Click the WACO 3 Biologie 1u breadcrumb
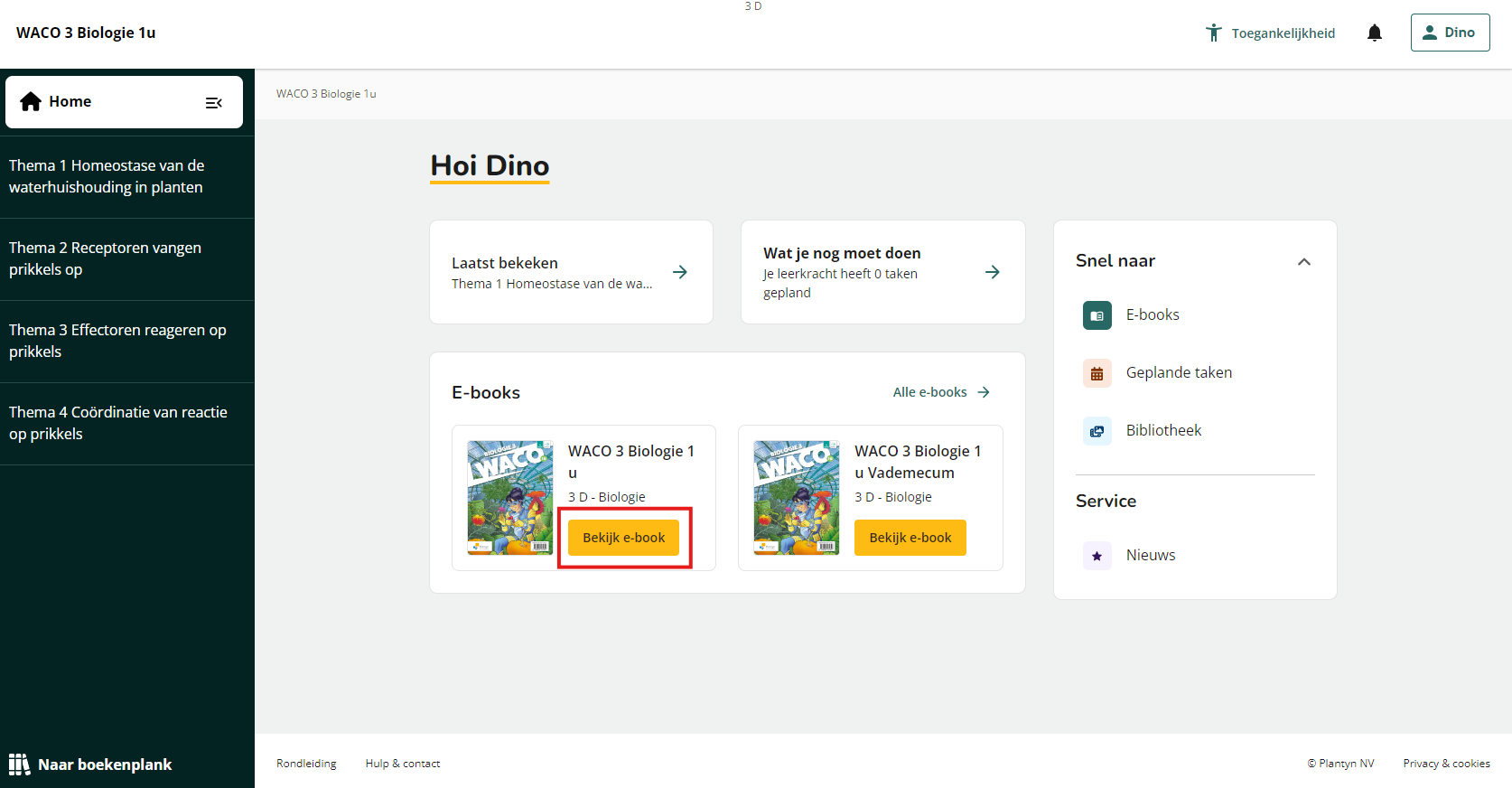1512x788 pixels. click(326, 94)
